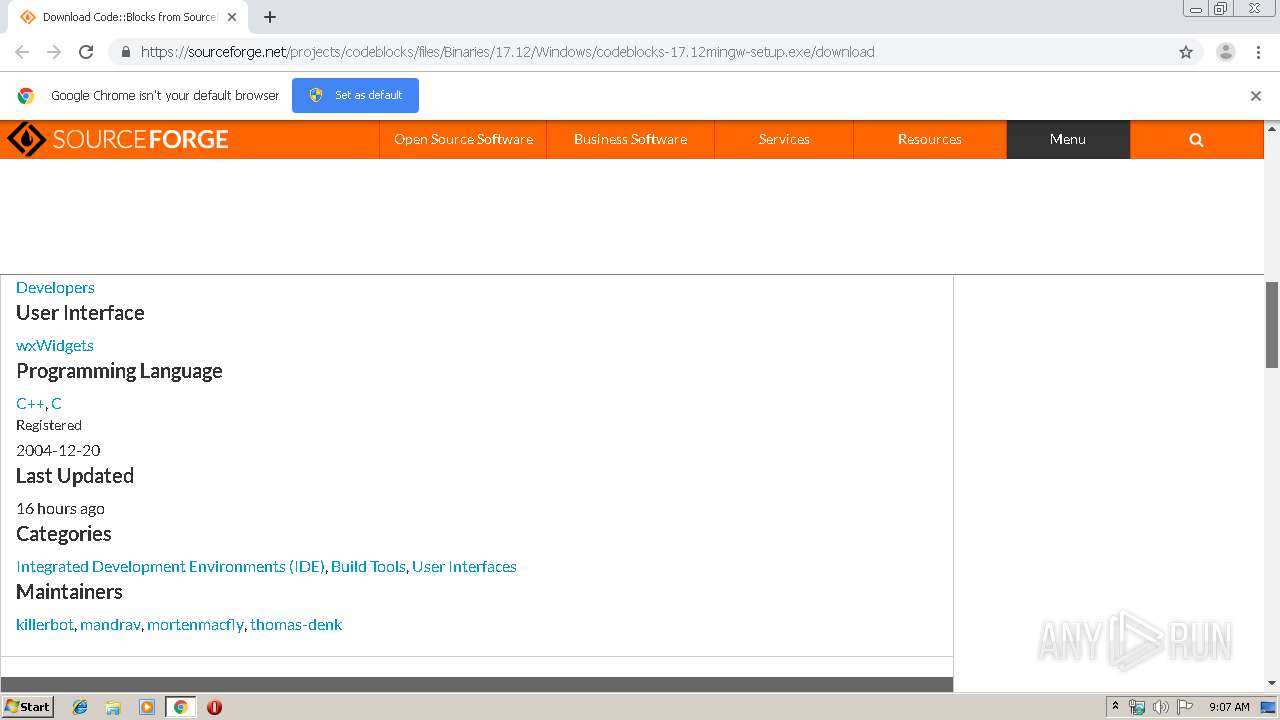Open Integrated Development Environments (IDE) category
This screenshot has height=720, width=1280.
click(x=170, y=566)
